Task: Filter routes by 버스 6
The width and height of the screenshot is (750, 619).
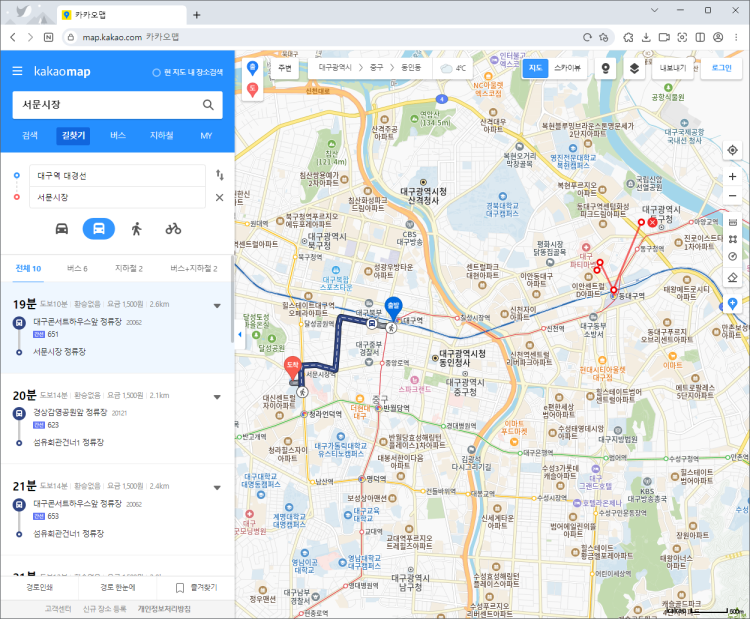Action: click(77, 268)
